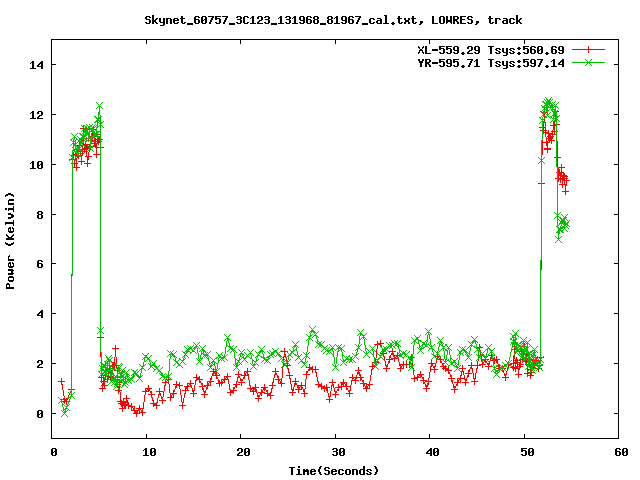This screenshot has width=640, height=480.
Task: Click the green legend line sample
Action: click(588, 62)
